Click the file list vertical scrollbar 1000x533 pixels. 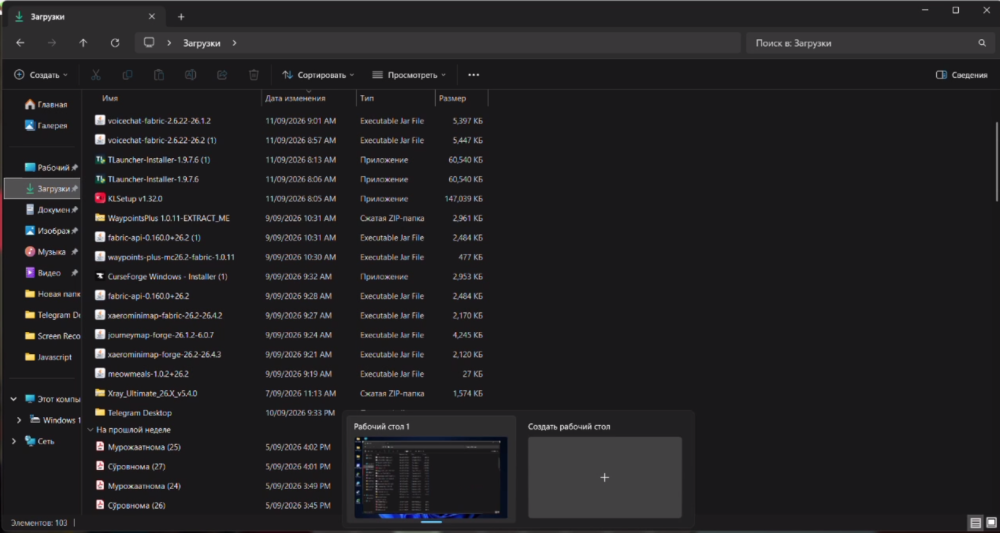996,162
